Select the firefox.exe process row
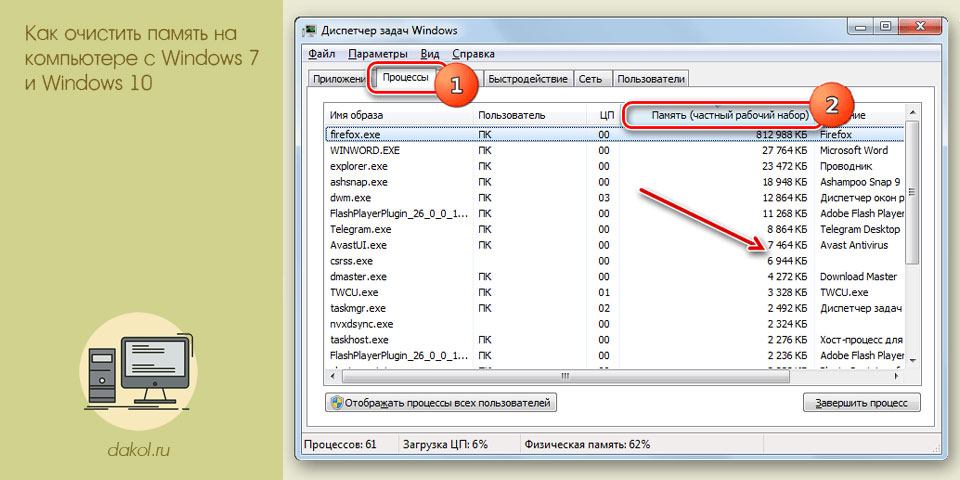 [614, 134]
